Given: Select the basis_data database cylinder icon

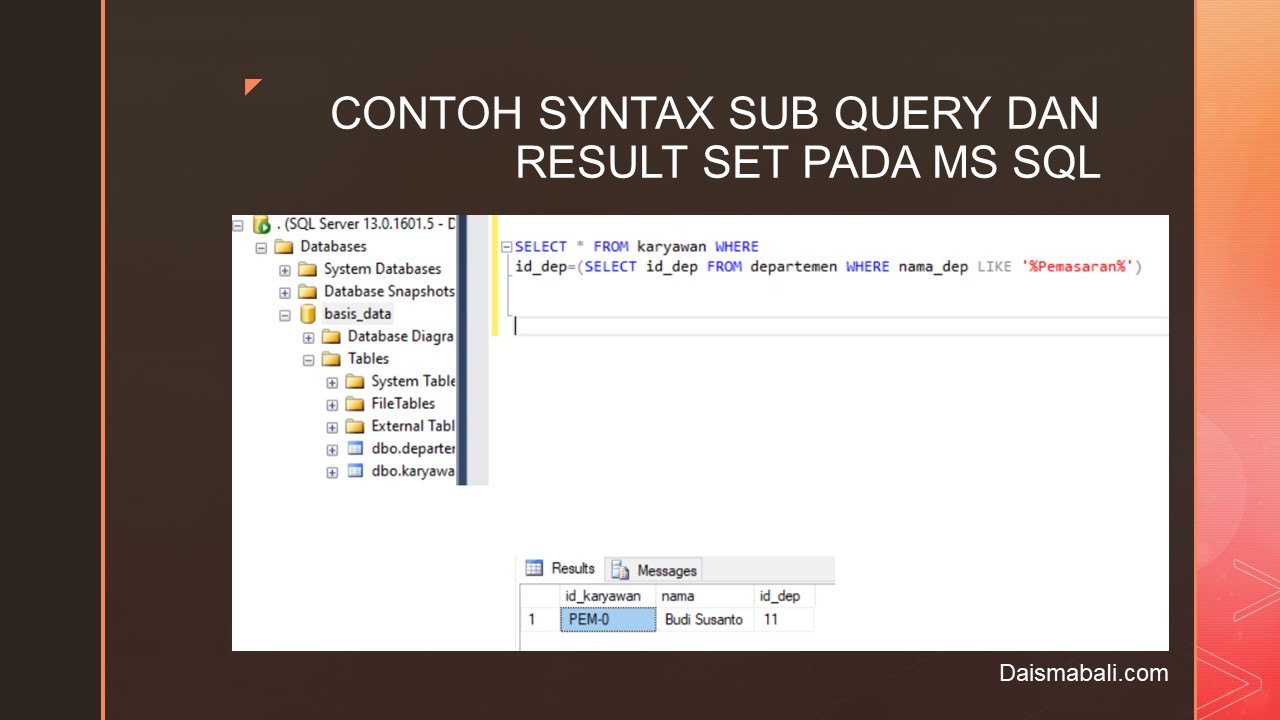Looking at the screenshot, I should [x=308, y=314].
